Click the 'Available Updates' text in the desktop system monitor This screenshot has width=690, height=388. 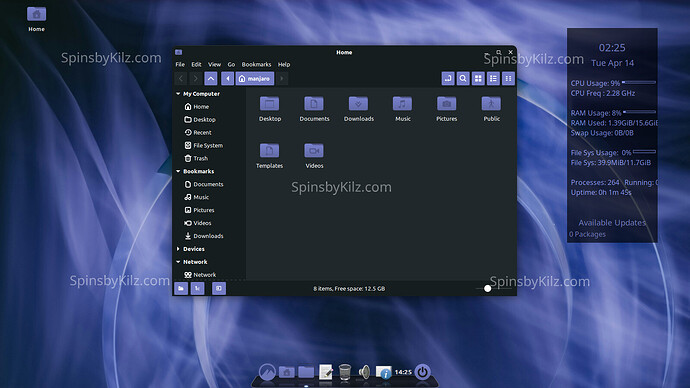coord(612,223)
